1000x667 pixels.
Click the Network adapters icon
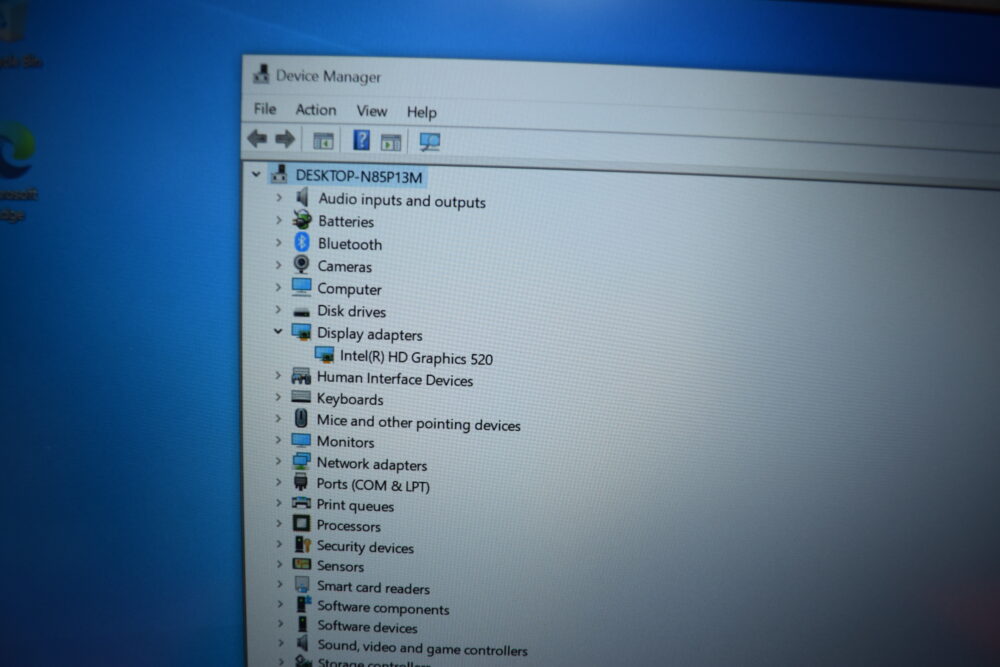301,461
